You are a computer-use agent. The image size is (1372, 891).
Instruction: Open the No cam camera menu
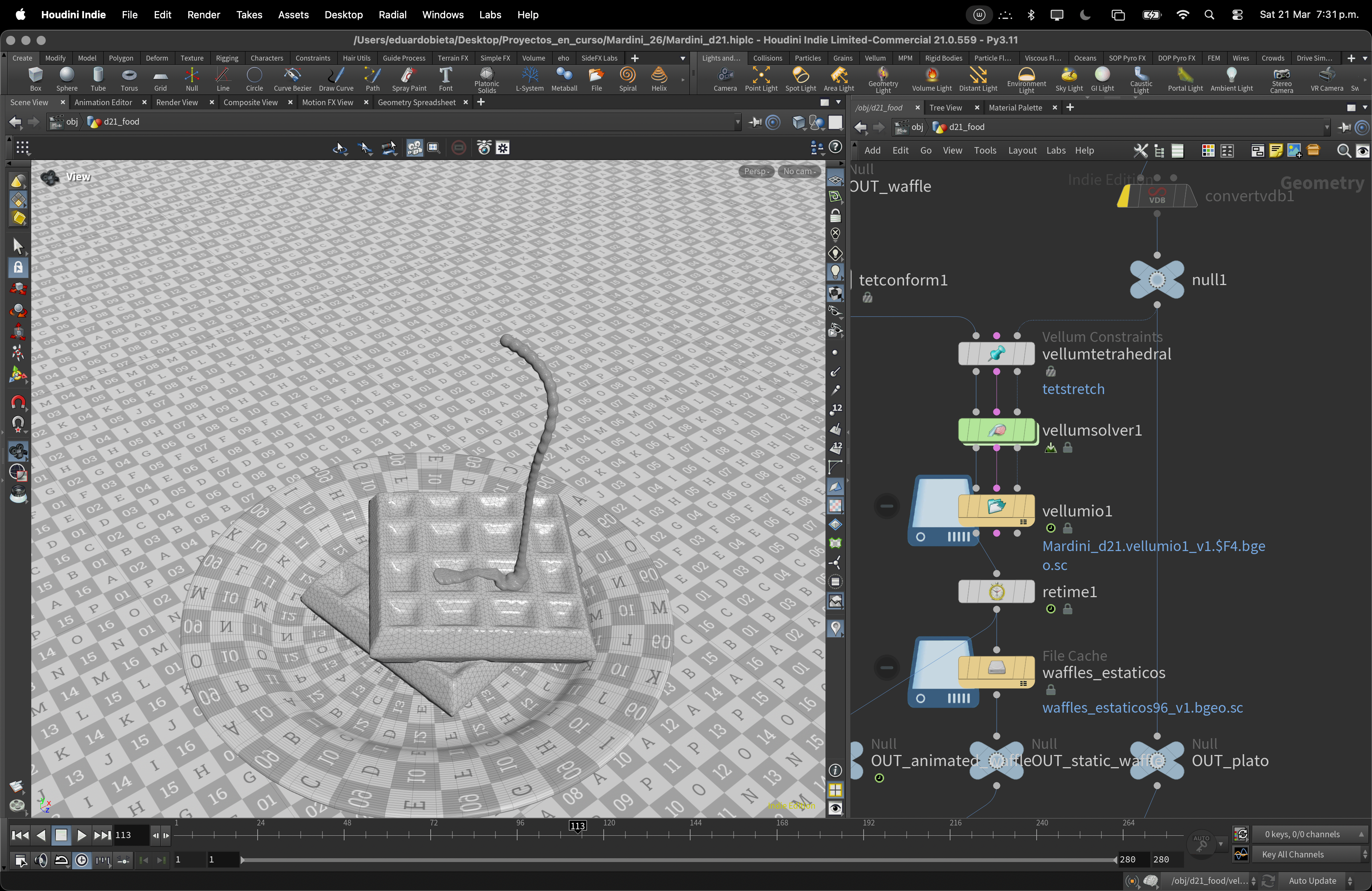pyautogui.click(x=800, y=171)
